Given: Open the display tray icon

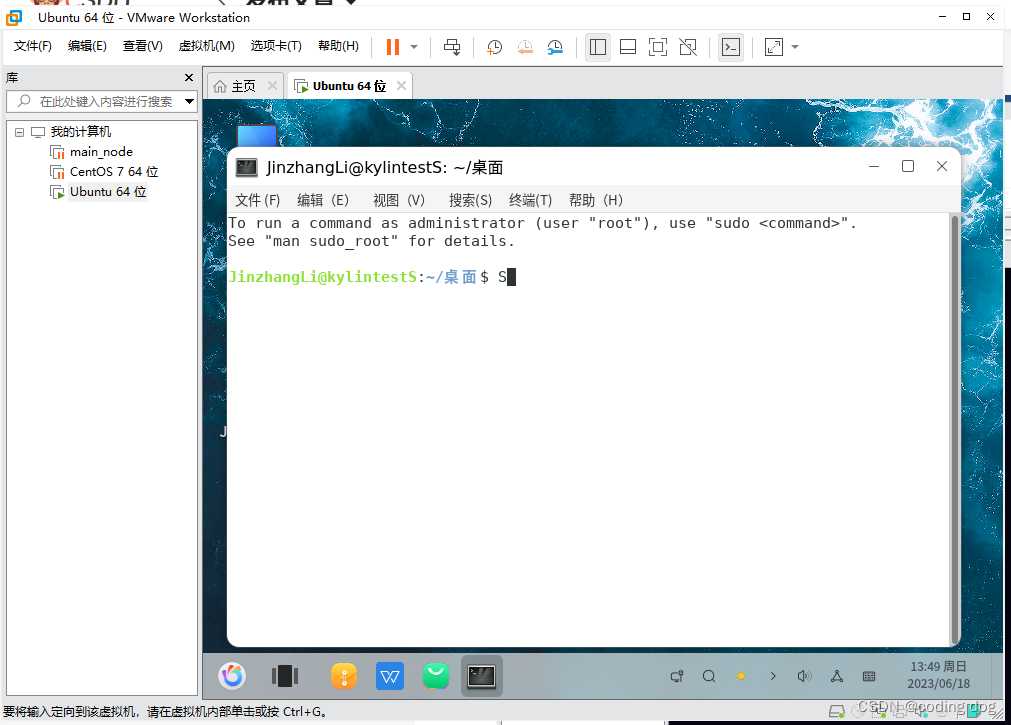Looking at the screenshot, I should point(677,676).
